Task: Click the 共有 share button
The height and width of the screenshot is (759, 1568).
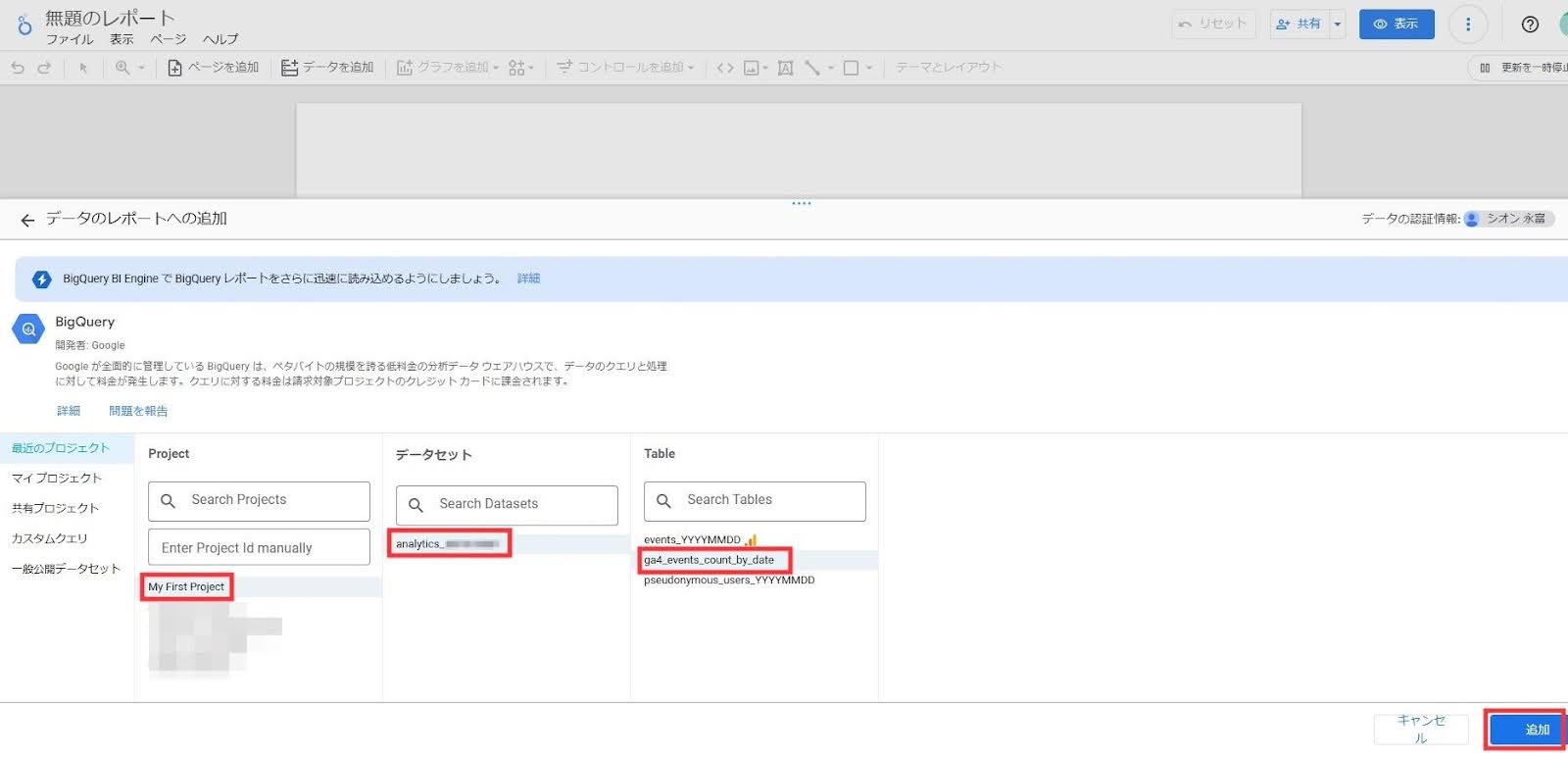Action: (x=1299, y=24)
